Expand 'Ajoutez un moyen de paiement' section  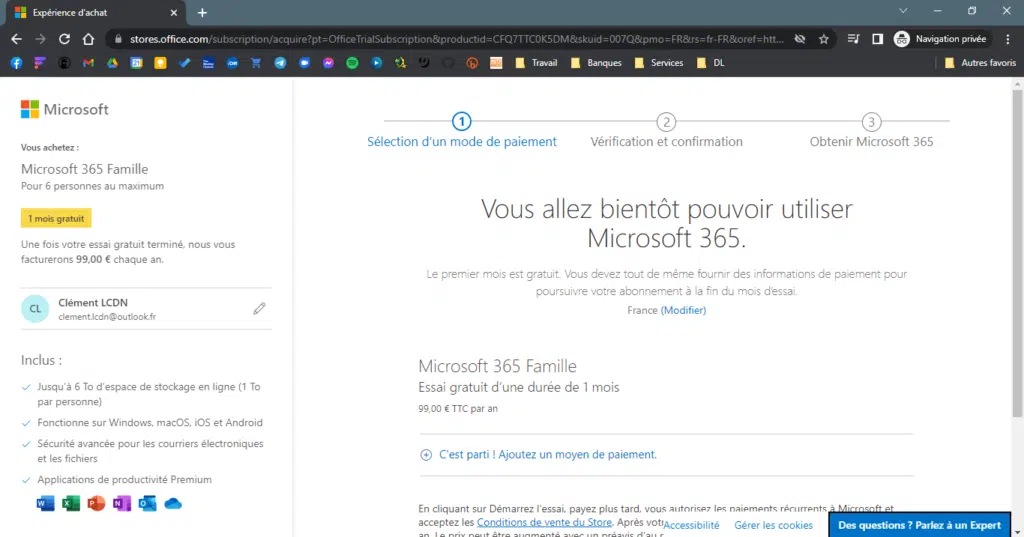(x=538, y=455)
